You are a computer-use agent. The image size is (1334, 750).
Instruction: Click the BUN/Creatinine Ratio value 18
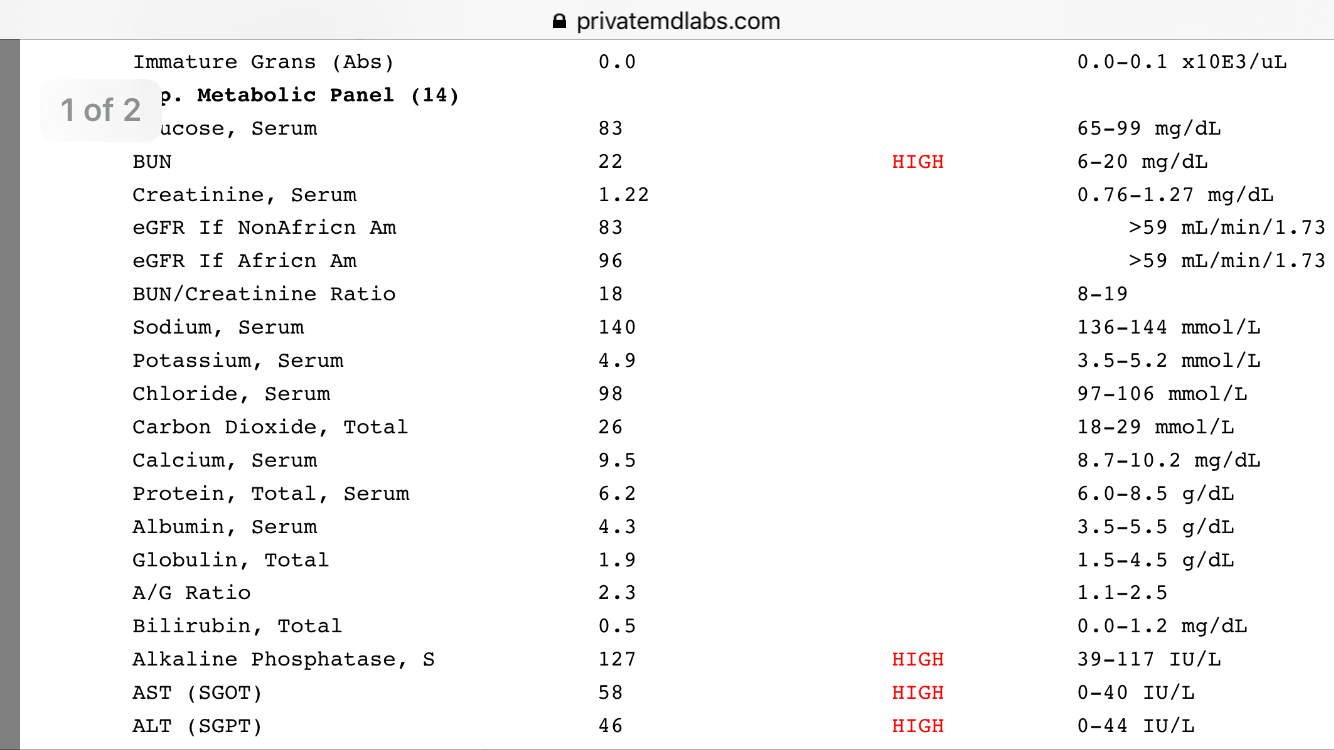coord(610,294)
